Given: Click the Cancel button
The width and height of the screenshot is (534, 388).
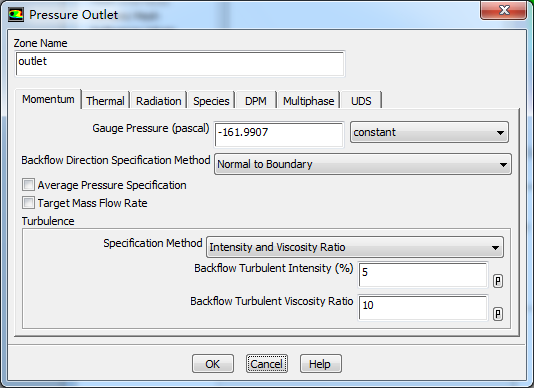Looking at the screenshot, I should click(x=267, y=364).
